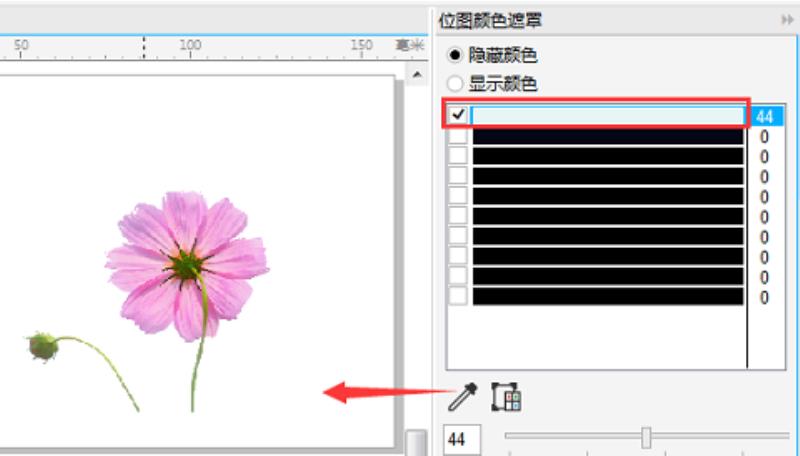Collapse the bitmap color mask docker arrows
The height and width of the screenshot is (456, 800).
click(x=787, y=20)
